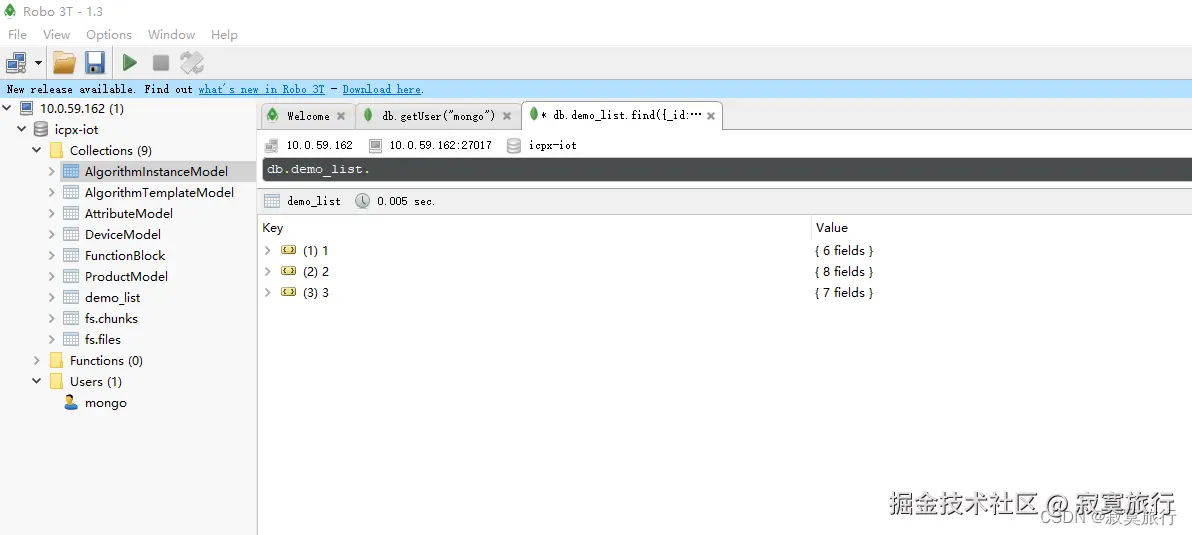Collapse the icpx-iot database node
The height and width of the screenshot is (535, 1192).
point(22,130)
